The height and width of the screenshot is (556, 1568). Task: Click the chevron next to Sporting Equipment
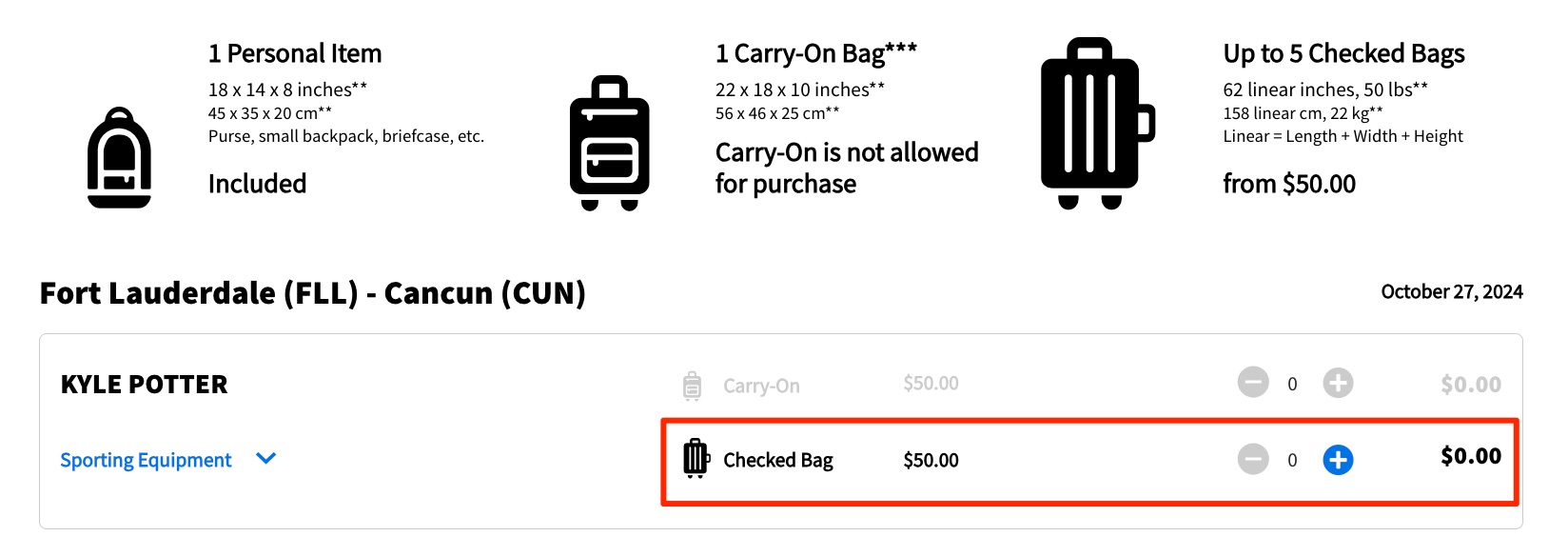point(265,459)
